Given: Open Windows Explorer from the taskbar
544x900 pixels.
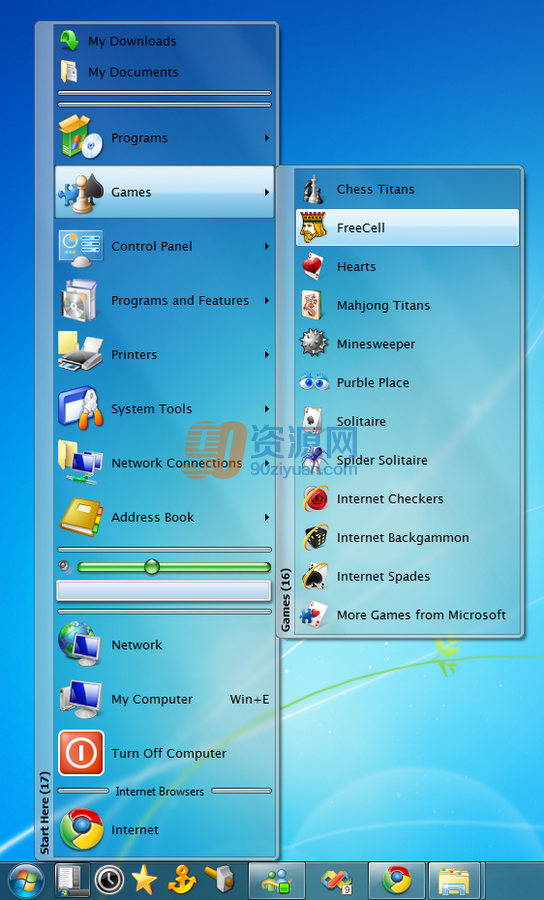Looking at the screenshot, I should tap(454, 880).
